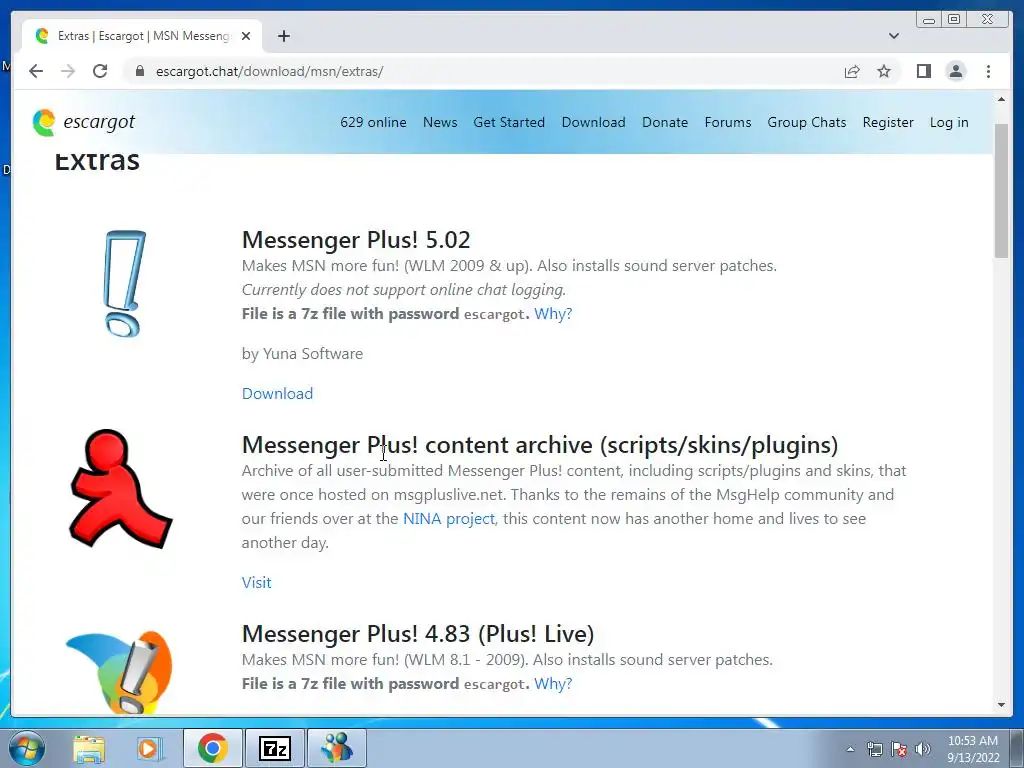This screenshot has width=1024, height=768.
Task: Click the forward navigation arrow
Action: (68, 71)
